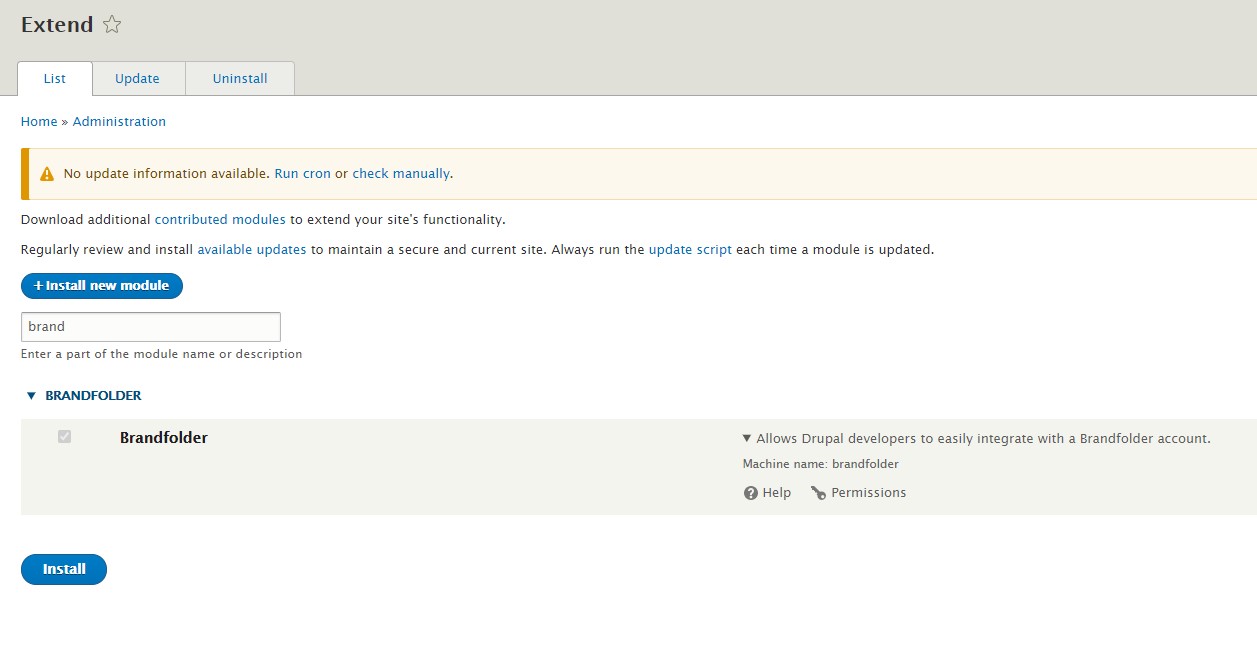1257x666 pixels.
Task: Click the star icon beside Extend title
Action: point(111,24)
